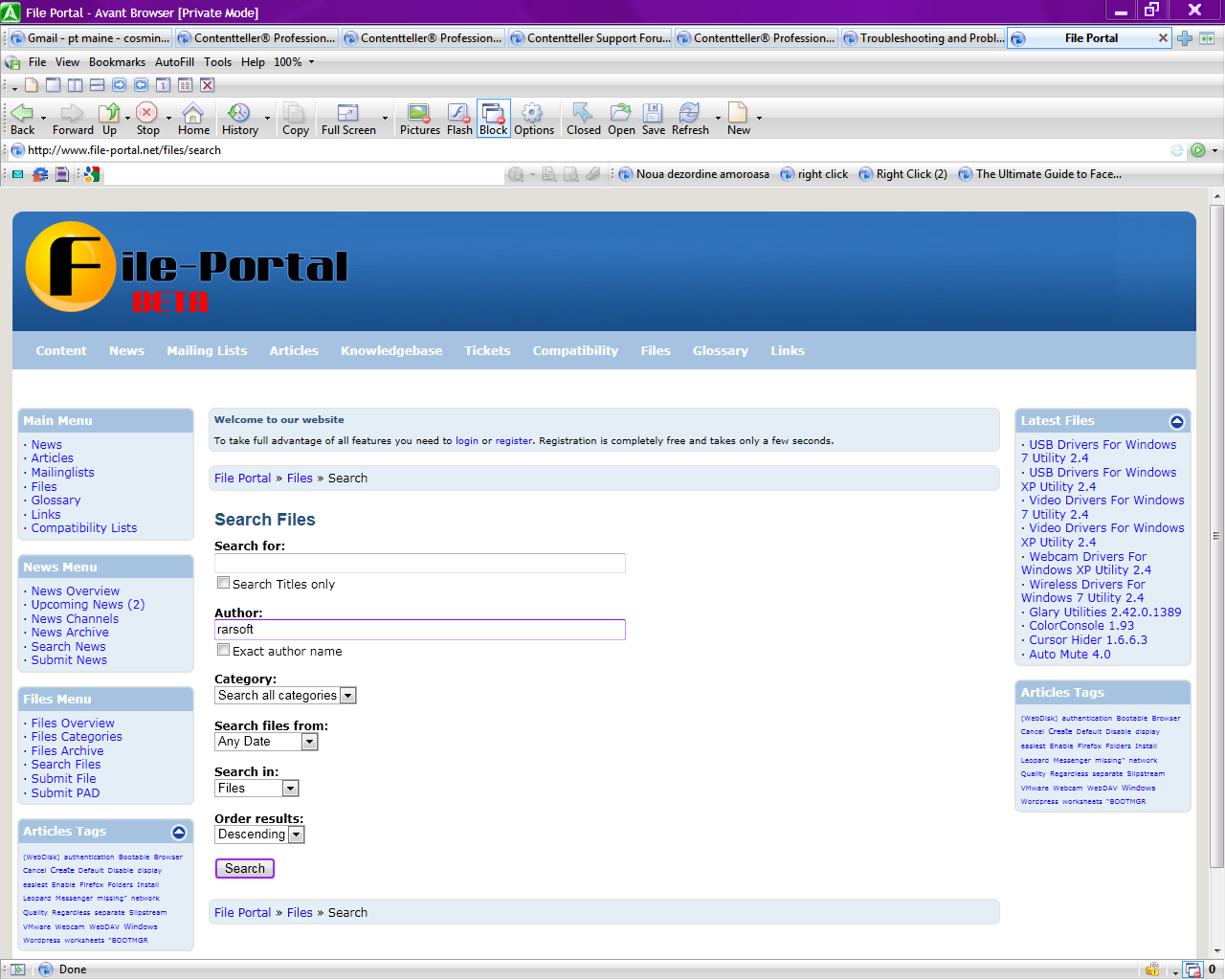Switch to the Contentteller Support Forum tab
This screenshot has height=980, width=1225.
(589, 38)
